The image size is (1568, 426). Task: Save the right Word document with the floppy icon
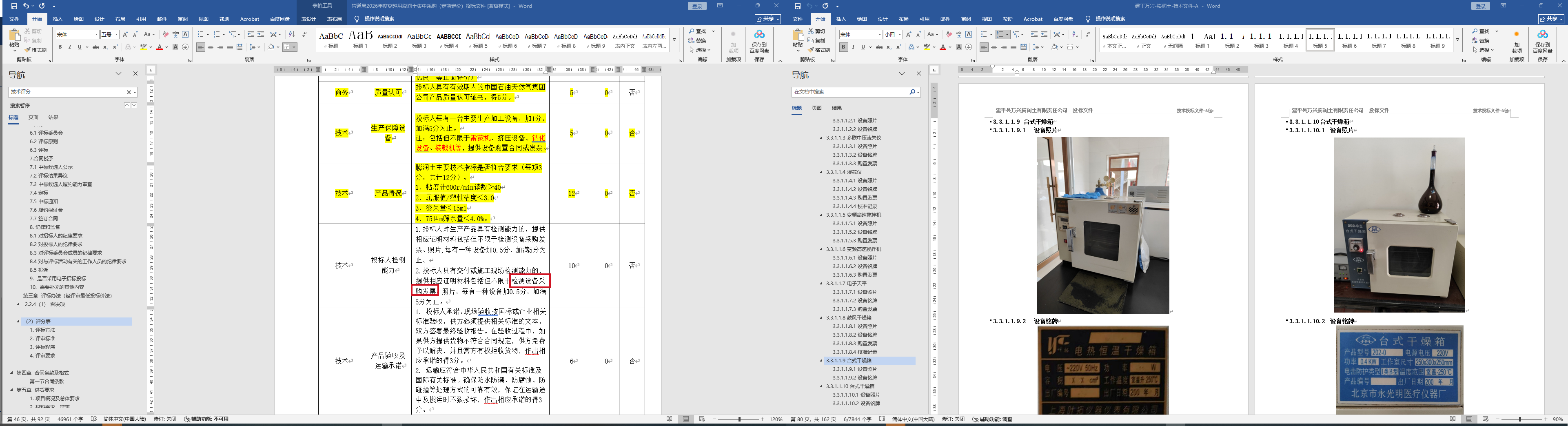coord(797,6)
